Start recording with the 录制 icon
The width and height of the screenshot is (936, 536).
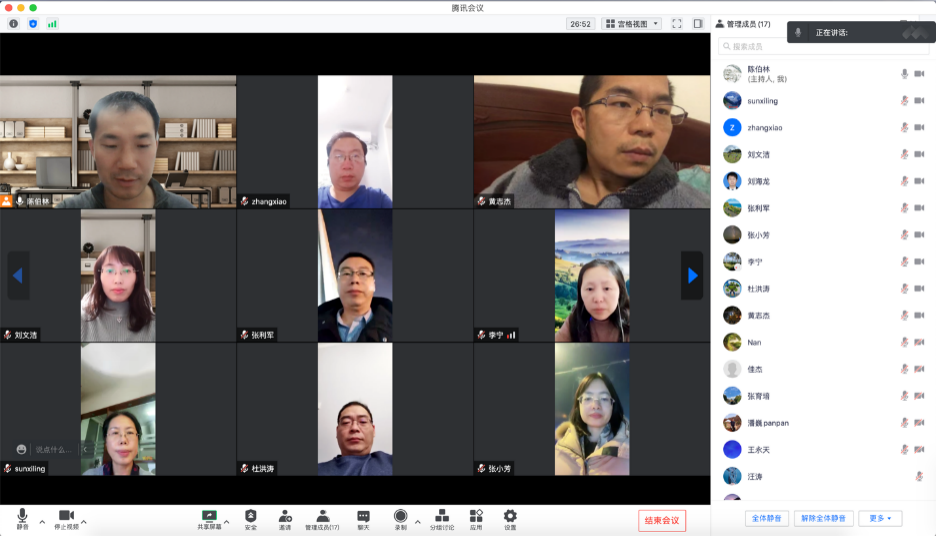coord(400,516)
